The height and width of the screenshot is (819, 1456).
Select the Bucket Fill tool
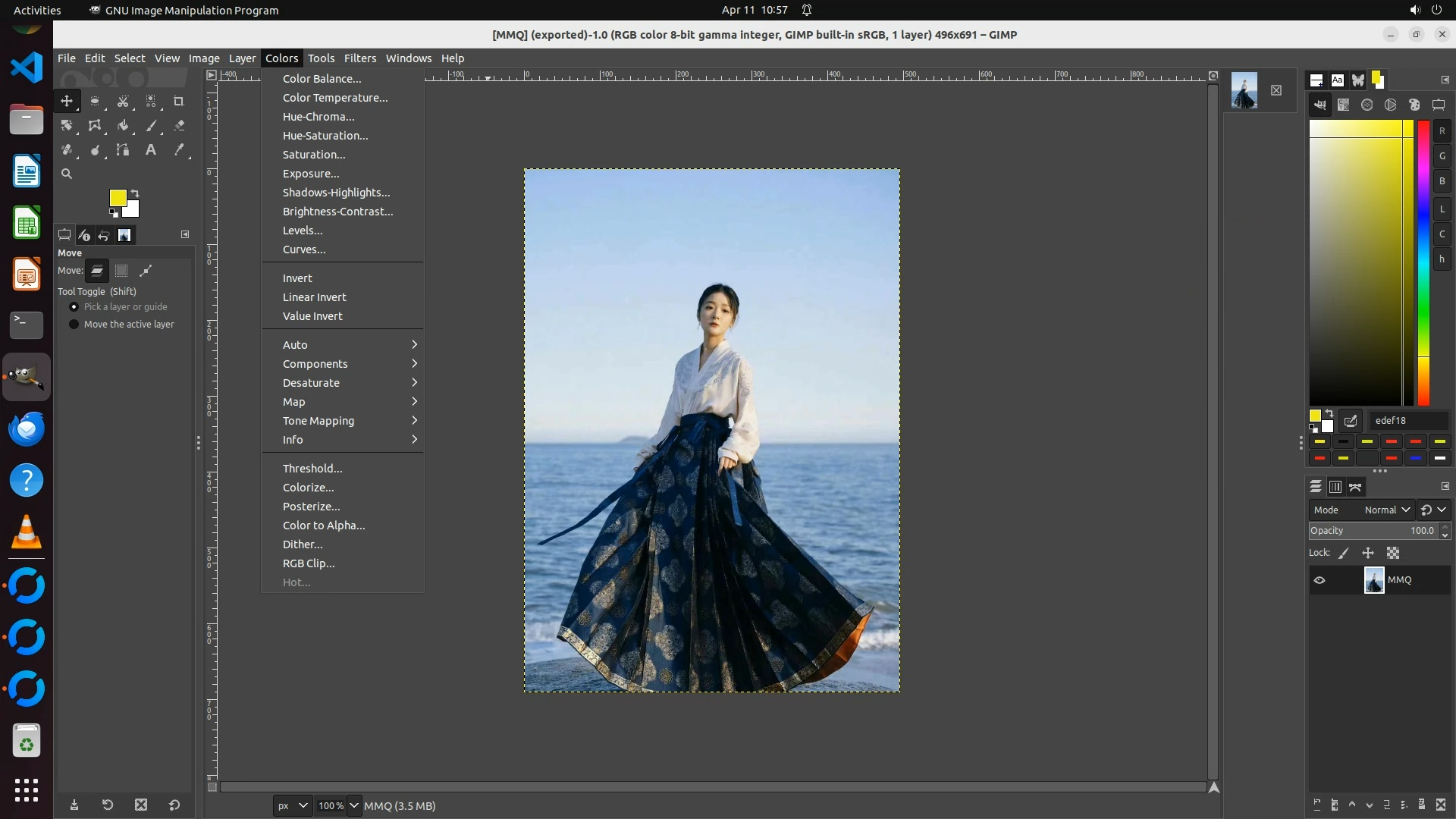(123, 126)
